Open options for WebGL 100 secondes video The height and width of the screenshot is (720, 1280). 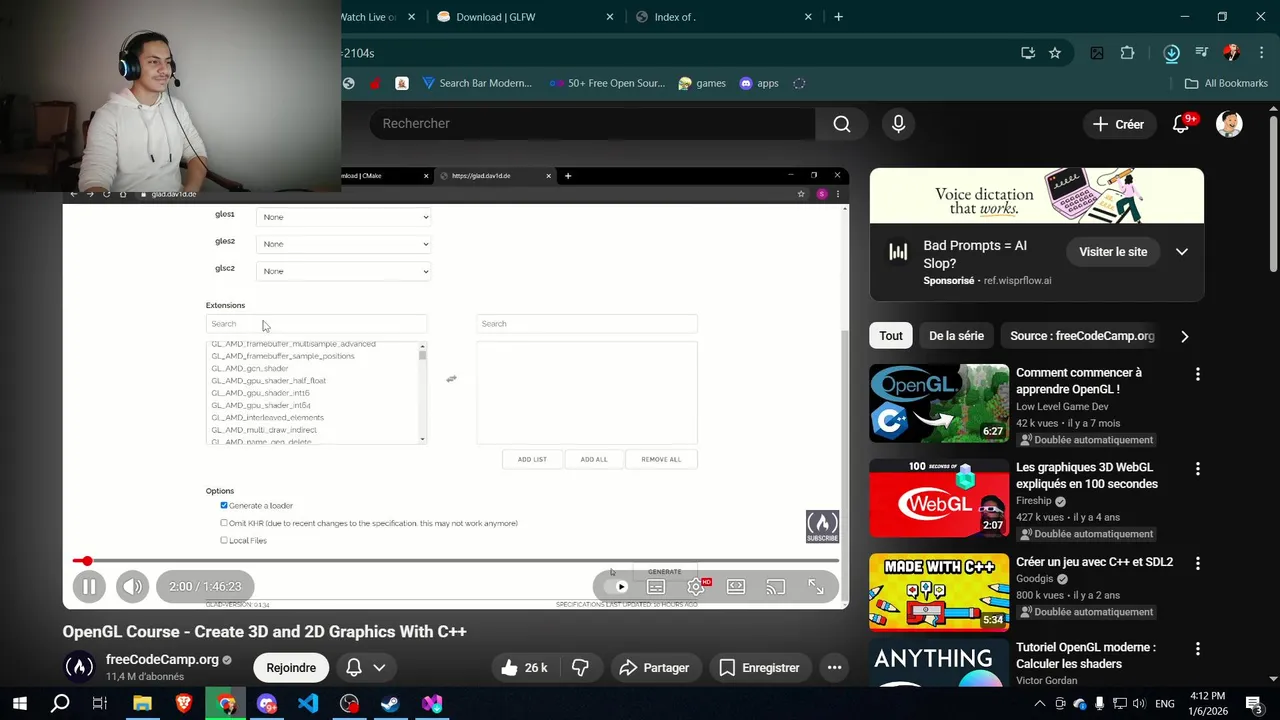pyautogui.click(x=1197, y=468)
